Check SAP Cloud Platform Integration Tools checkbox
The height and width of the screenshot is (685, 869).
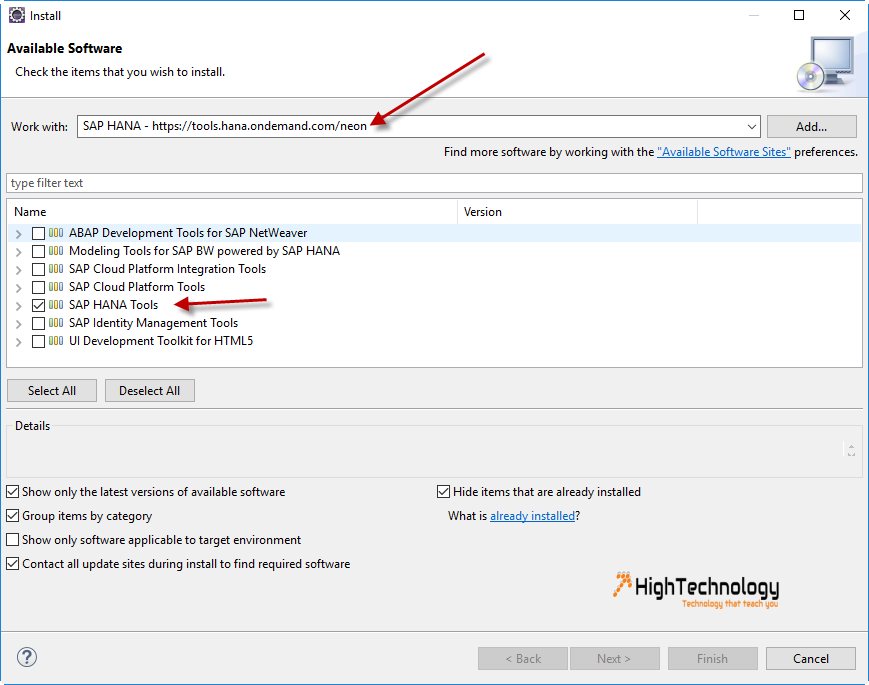point(38,269)
